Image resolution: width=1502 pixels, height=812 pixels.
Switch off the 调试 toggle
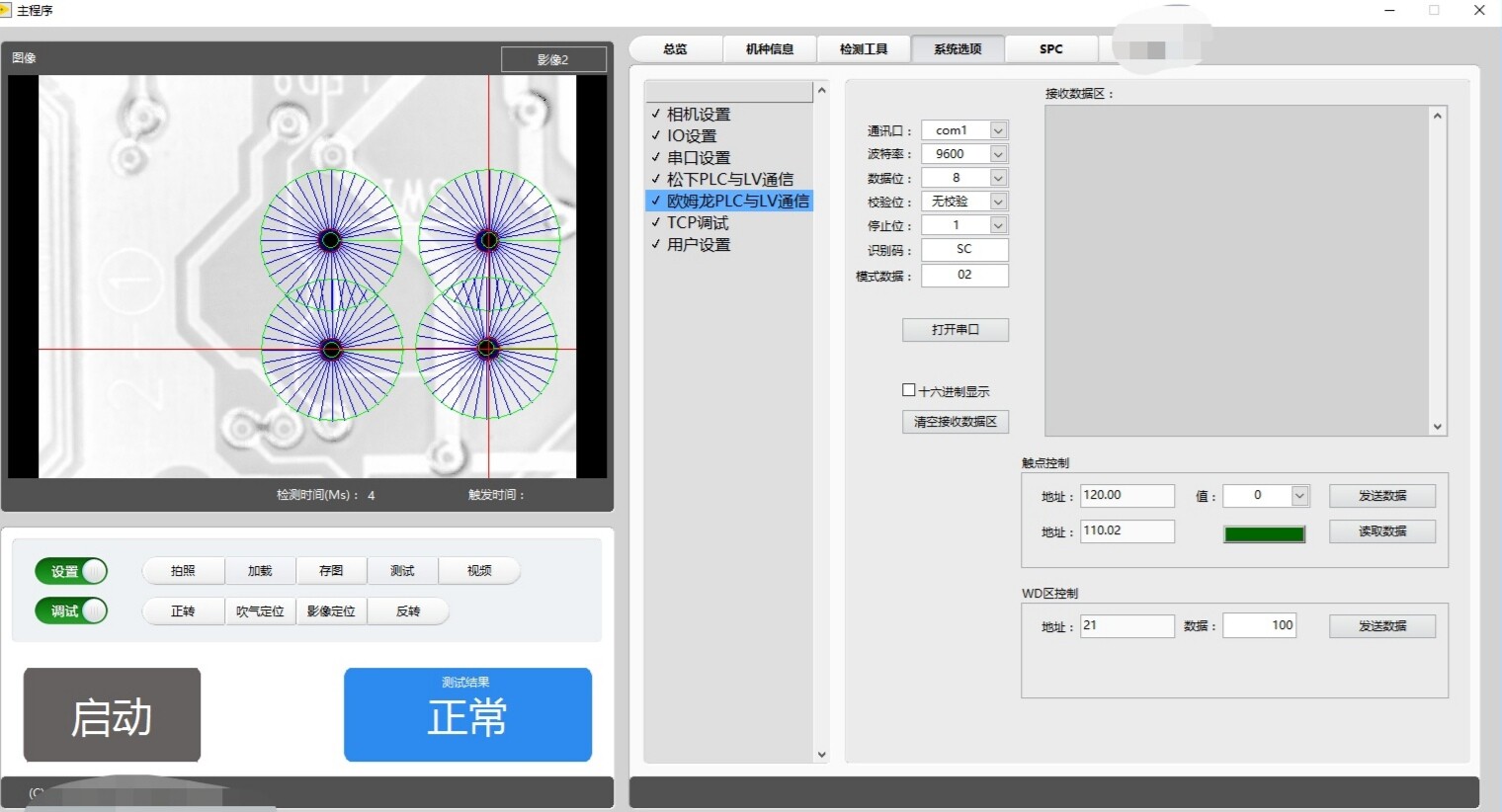70,610
